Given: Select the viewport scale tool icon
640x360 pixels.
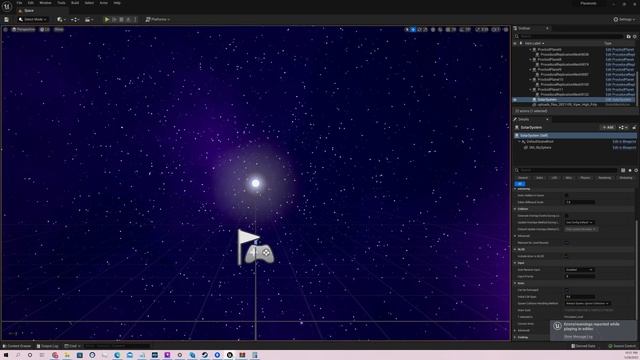Looking at the screenshot, I should pyautogui.click(x=425, y=29).
